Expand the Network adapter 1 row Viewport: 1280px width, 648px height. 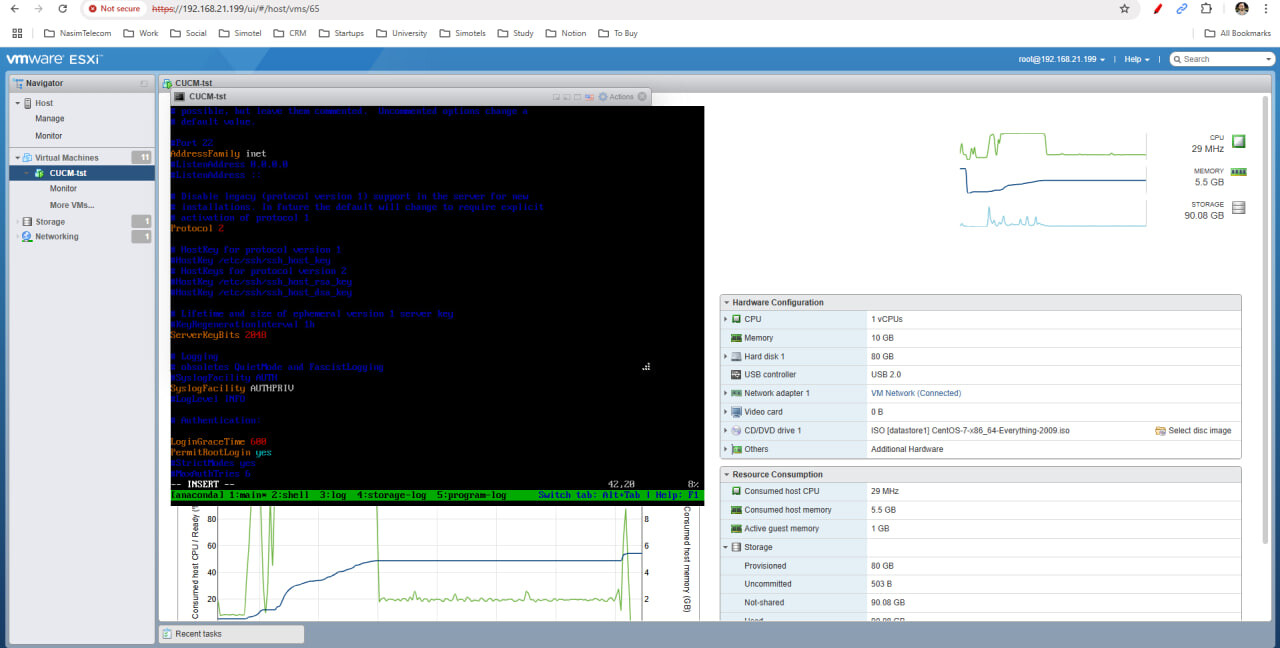(726, 393)
